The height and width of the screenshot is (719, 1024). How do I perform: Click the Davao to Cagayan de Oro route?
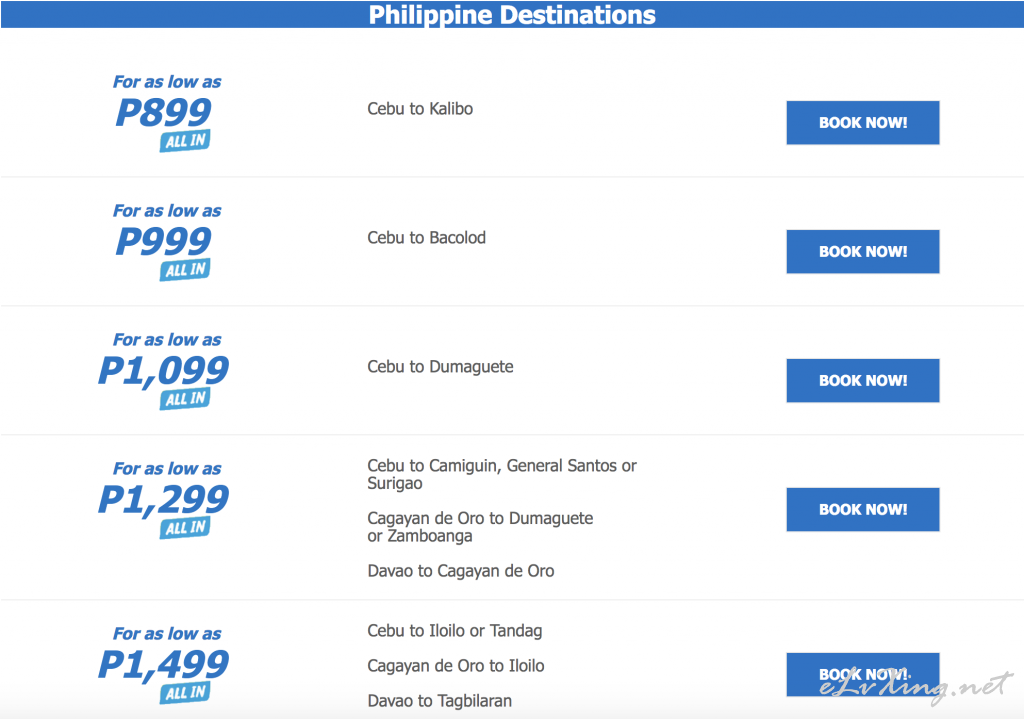click(x=460, y=571)
